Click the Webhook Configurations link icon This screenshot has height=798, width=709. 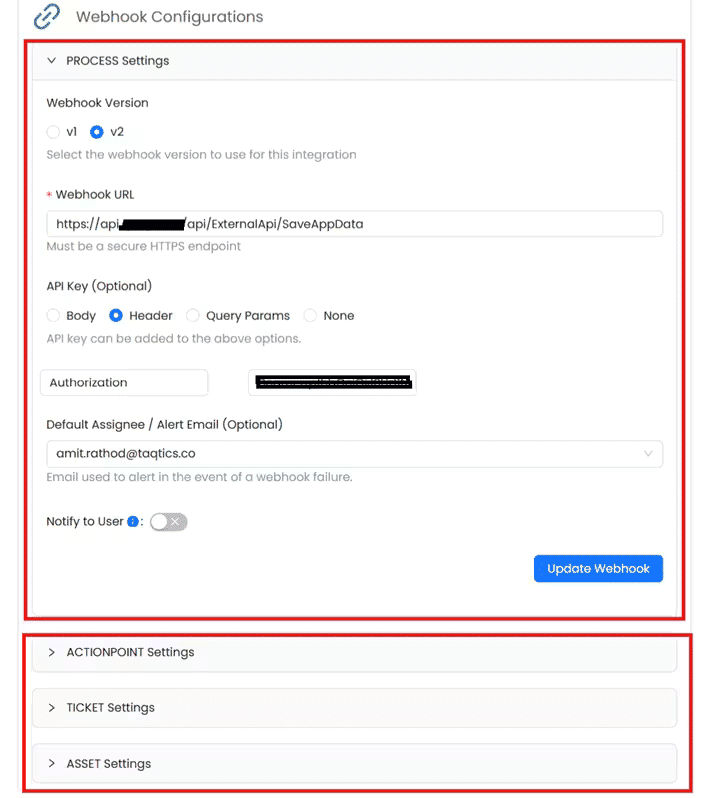click(x=47, y=17)
